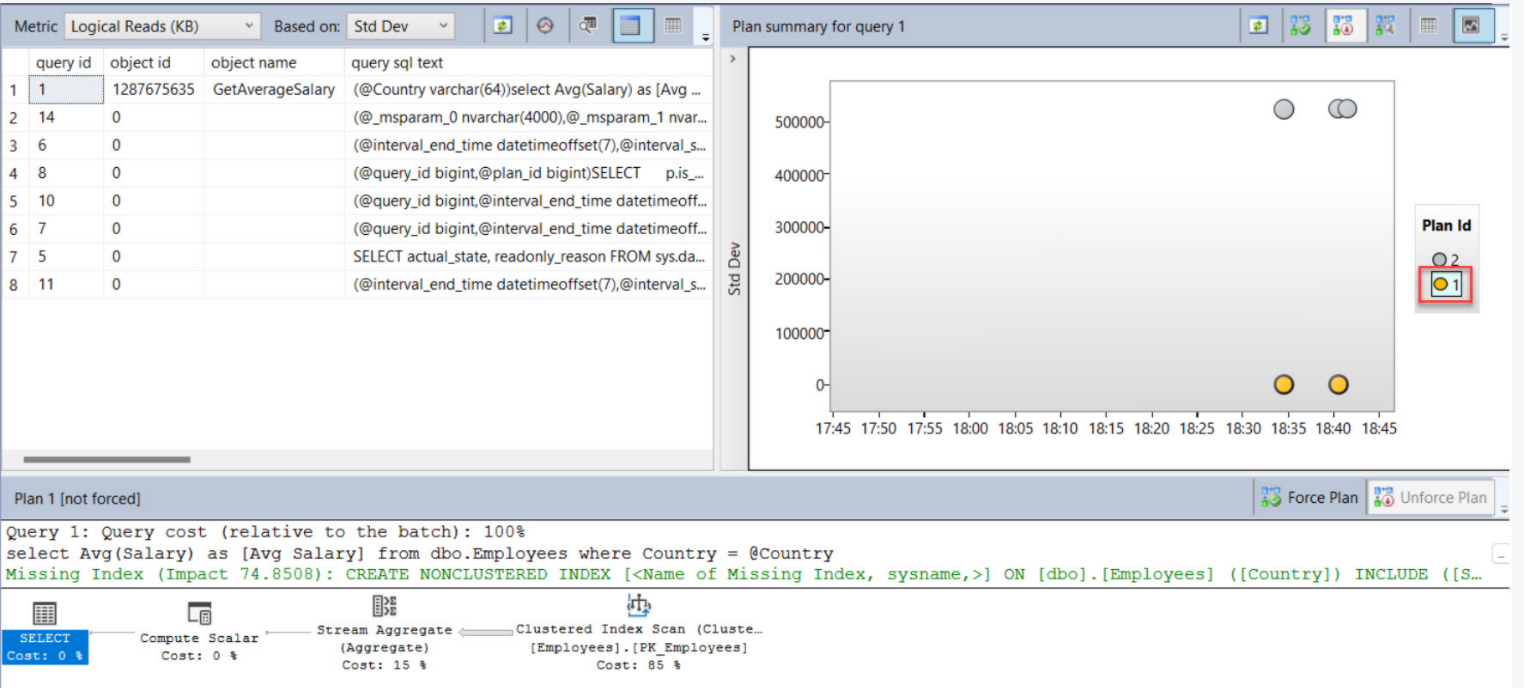This screenshot has width=1524, height=688.
Task: Select row with query id 10
Action: [x=357, y=201]
